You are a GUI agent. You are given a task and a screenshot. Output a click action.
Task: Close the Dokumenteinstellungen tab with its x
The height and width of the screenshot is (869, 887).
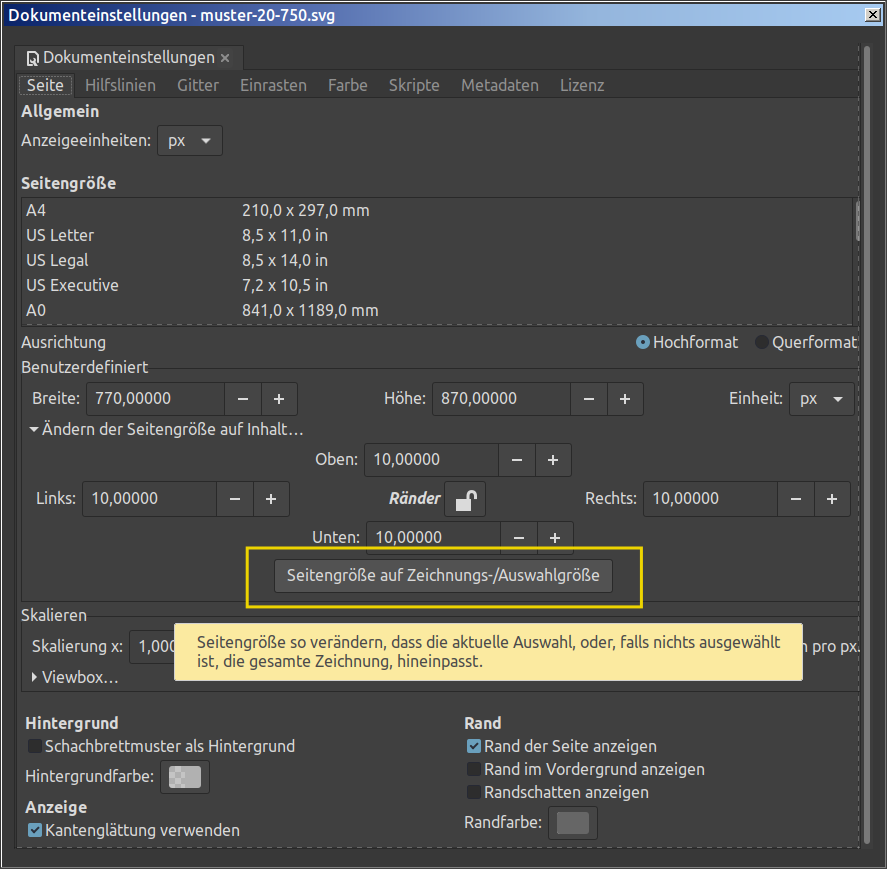225,58
